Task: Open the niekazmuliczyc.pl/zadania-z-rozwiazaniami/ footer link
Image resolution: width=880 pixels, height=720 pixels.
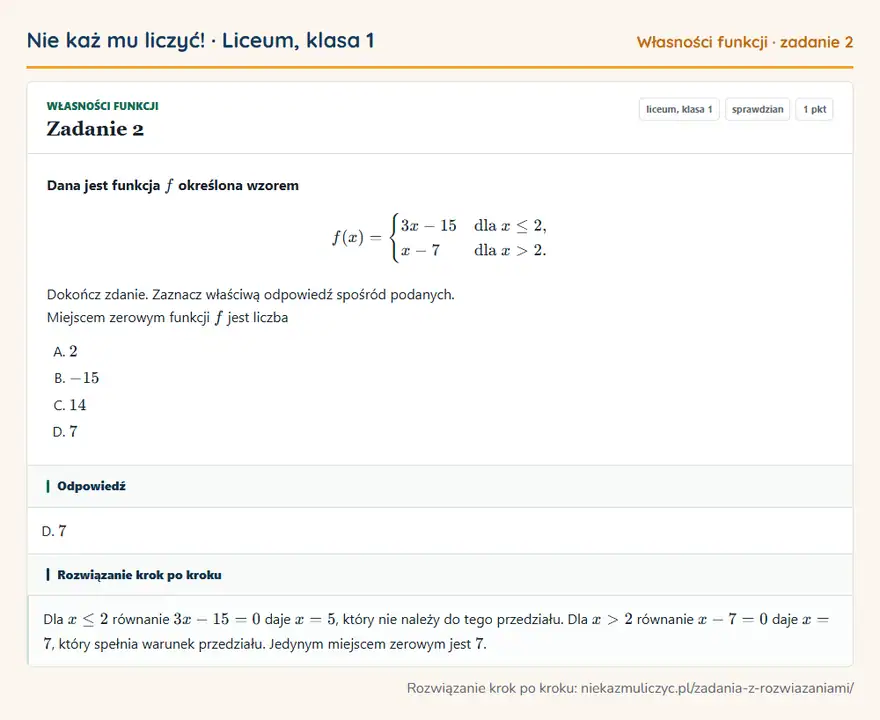Action: click(717, 688)
